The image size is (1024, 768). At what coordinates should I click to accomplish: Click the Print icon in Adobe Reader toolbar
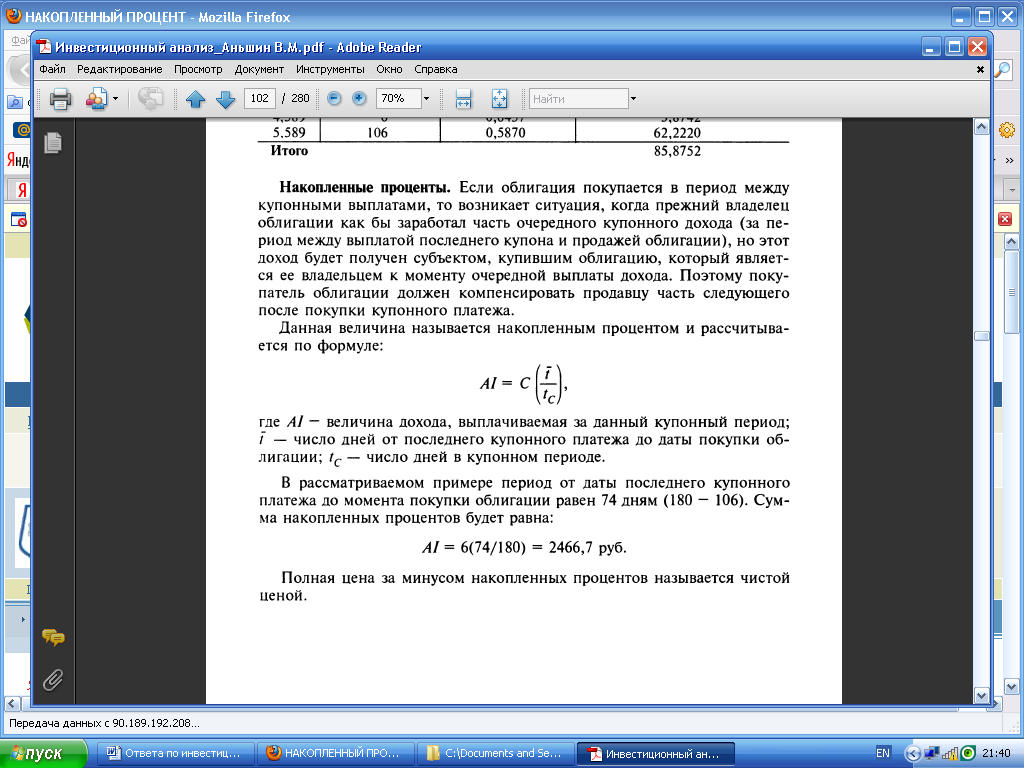coord(60,99)
